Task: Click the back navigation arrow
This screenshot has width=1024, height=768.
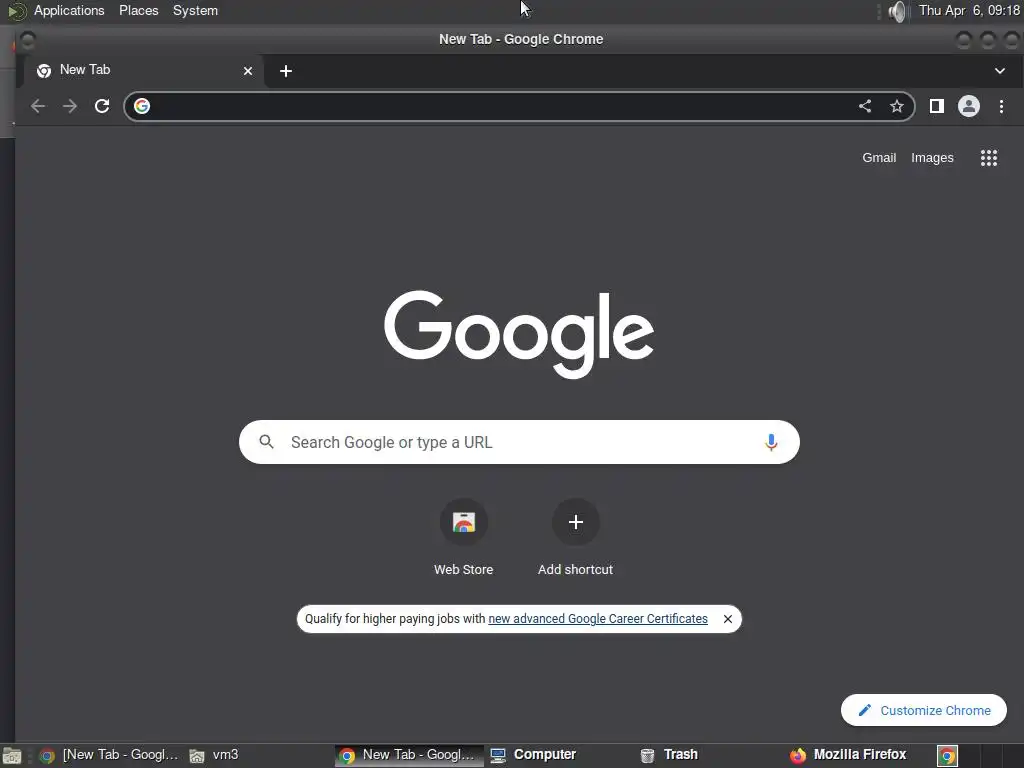Action: coord(38,106)
